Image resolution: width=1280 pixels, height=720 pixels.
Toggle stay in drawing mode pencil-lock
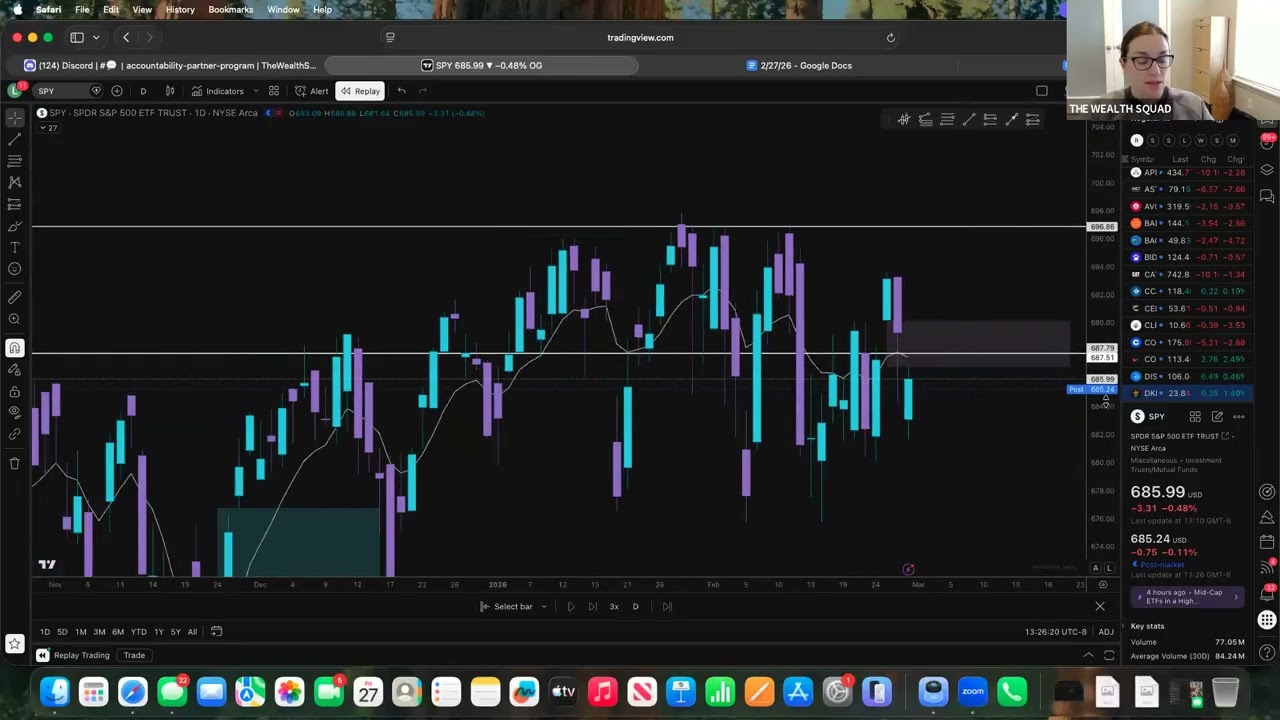(x=15, y=370)
